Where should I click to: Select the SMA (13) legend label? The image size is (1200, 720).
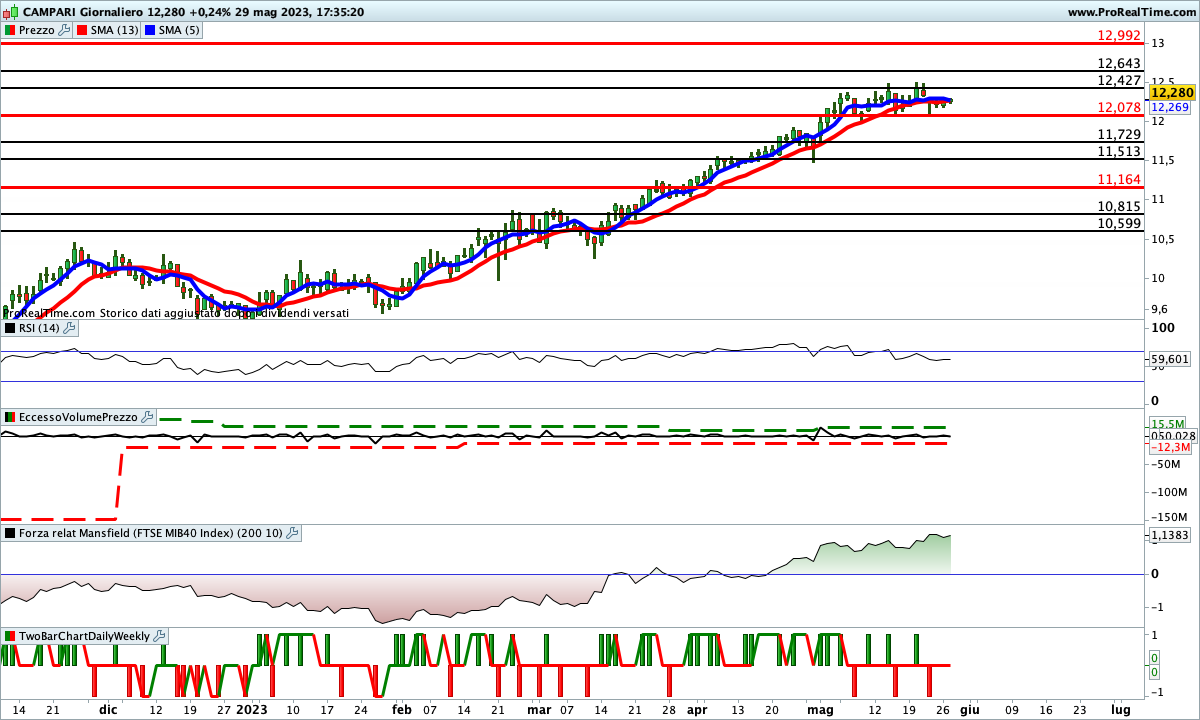(113, 30)
